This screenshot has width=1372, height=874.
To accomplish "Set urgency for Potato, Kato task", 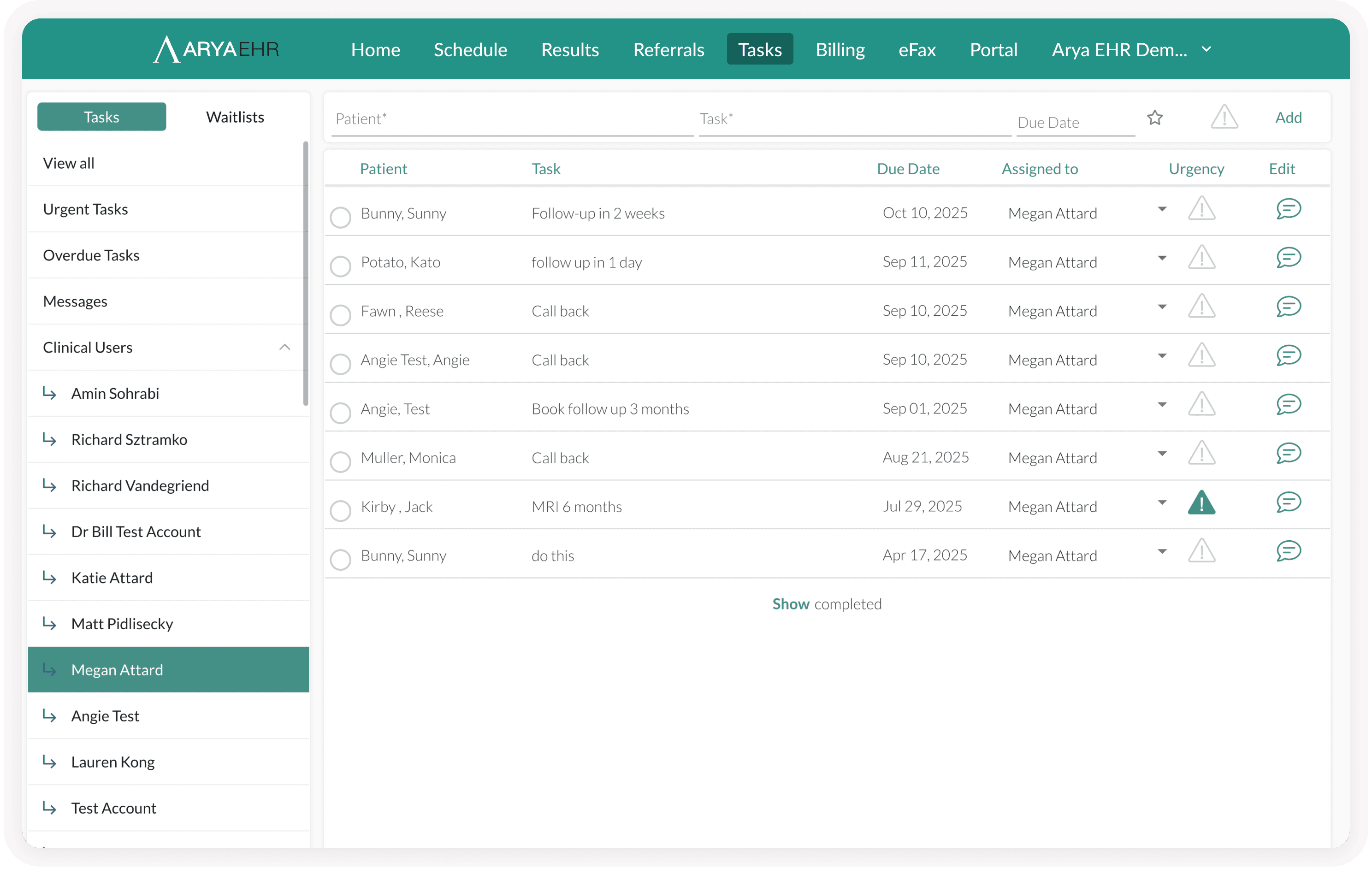I will pos(1201,258).
